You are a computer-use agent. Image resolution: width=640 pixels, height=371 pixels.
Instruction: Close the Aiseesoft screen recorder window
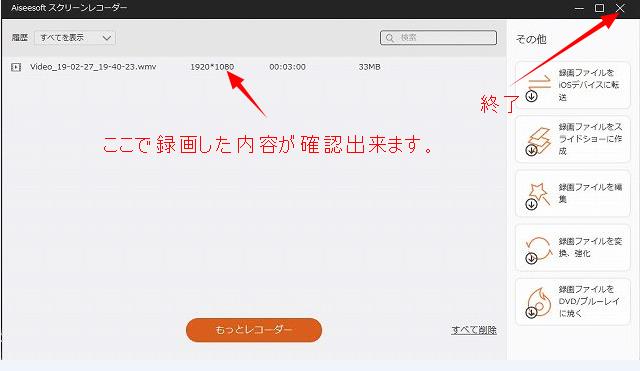pyautogui.click(x=620, y=8)
